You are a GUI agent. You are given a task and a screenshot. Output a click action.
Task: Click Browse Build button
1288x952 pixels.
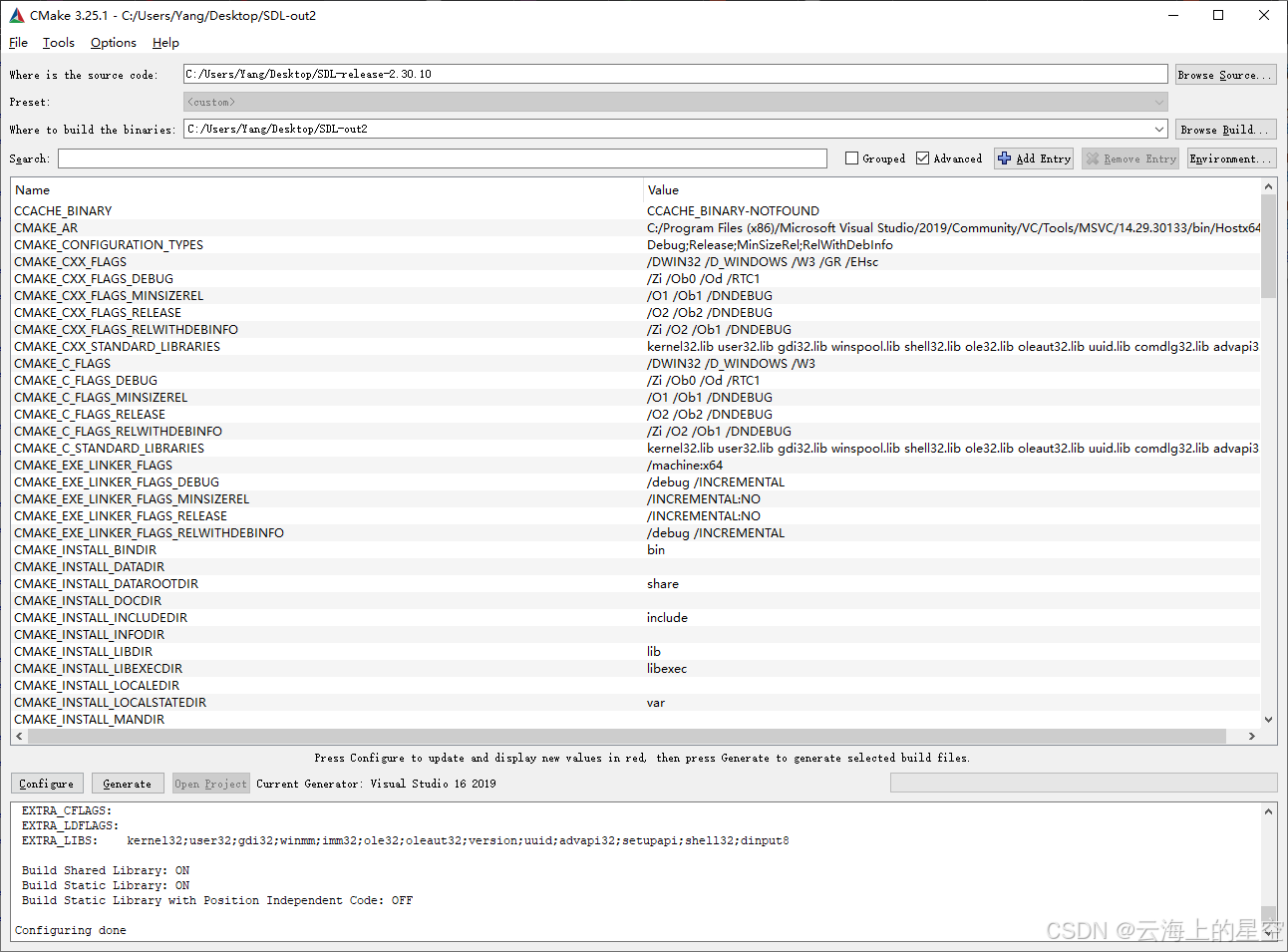[1225, 130]
